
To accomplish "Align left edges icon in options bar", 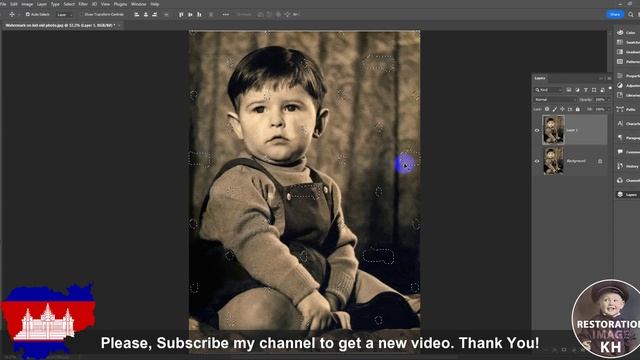I will click(x=137, y=14).
